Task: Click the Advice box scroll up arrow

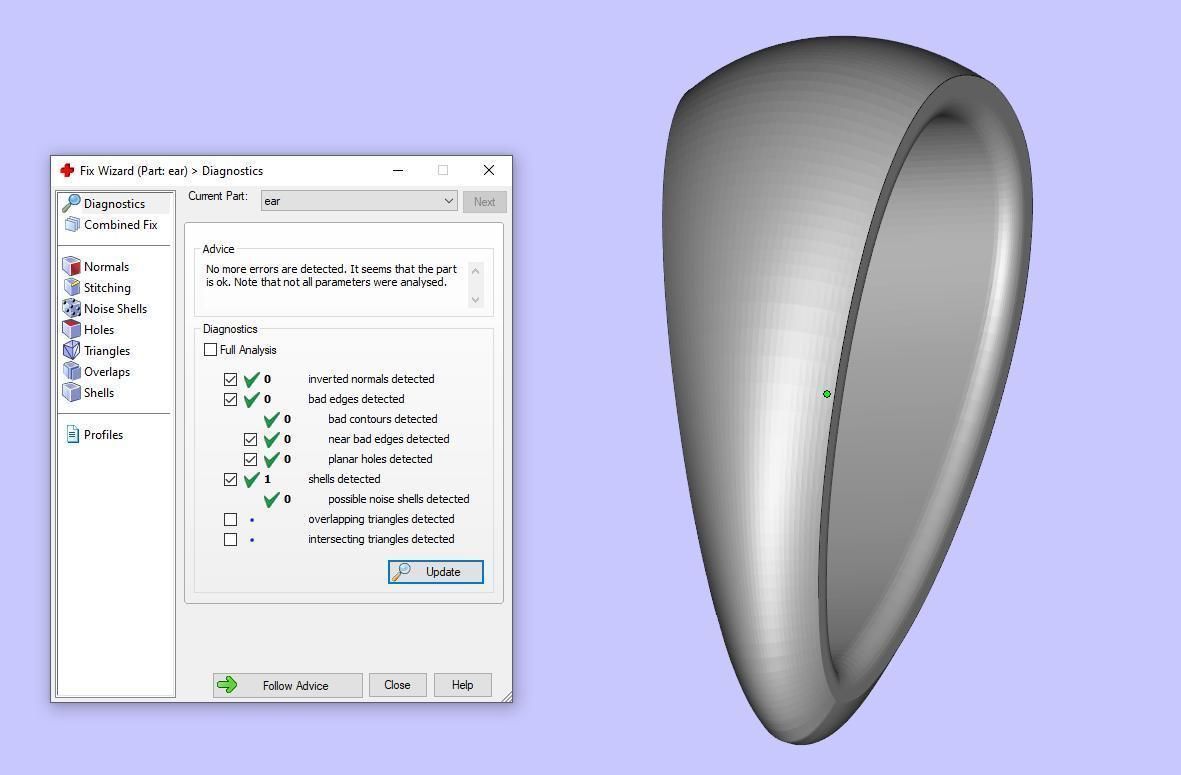Action: [x=475, y=271]
